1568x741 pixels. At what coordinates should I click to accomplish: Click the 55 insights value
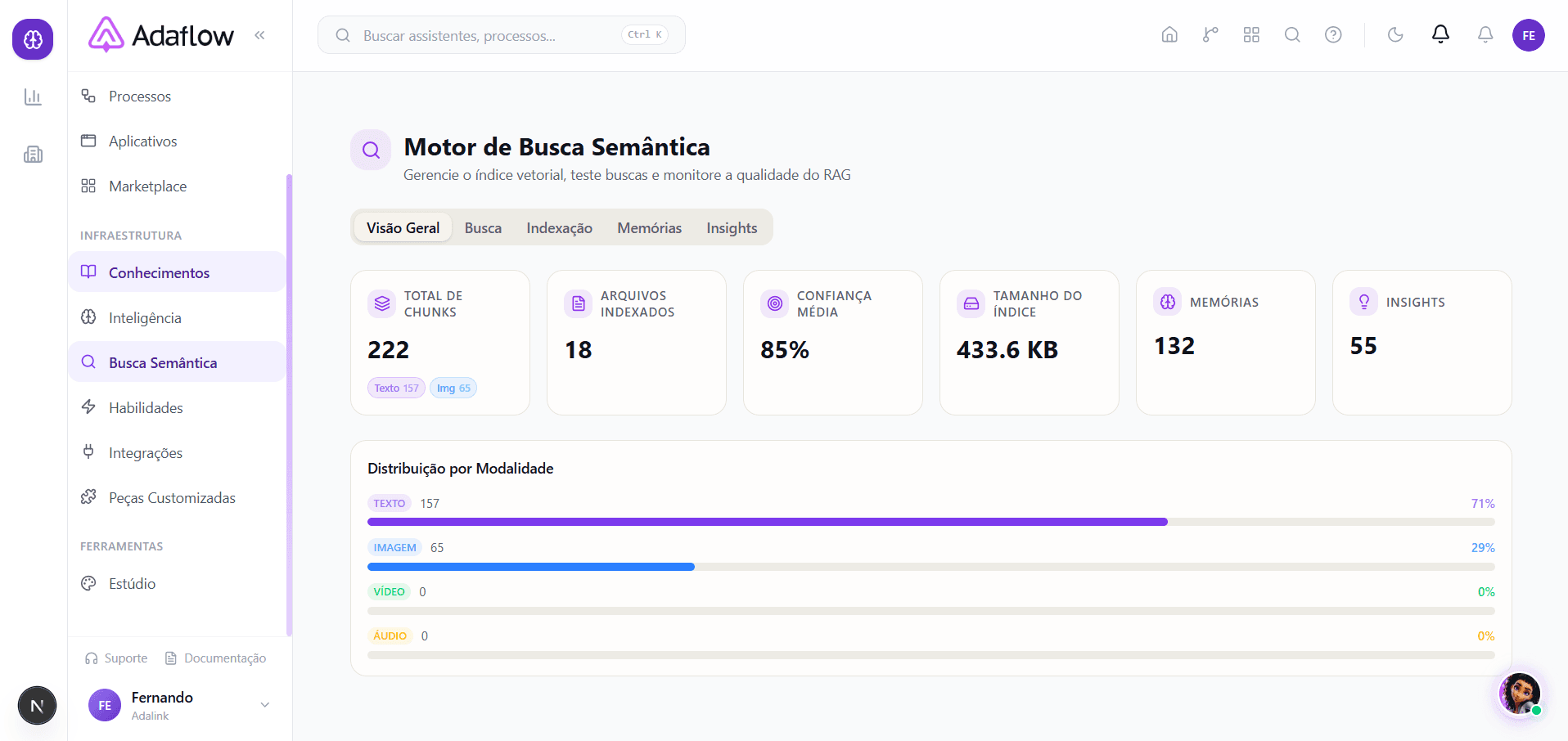1363,346
